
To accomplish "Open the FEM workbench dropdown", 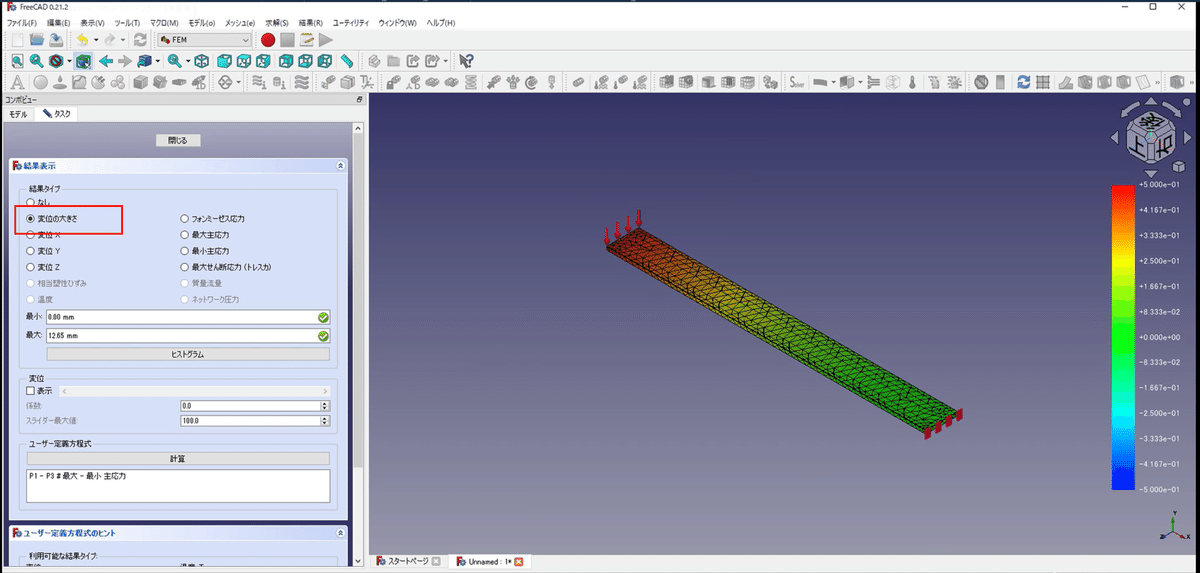I will pyautogui.click(x=202, y=40).
